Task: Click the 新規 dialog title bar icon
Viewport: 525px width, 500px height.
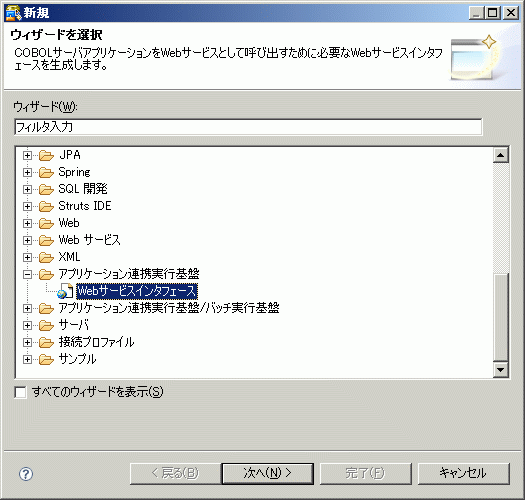Action: click(x=13, y=13)
